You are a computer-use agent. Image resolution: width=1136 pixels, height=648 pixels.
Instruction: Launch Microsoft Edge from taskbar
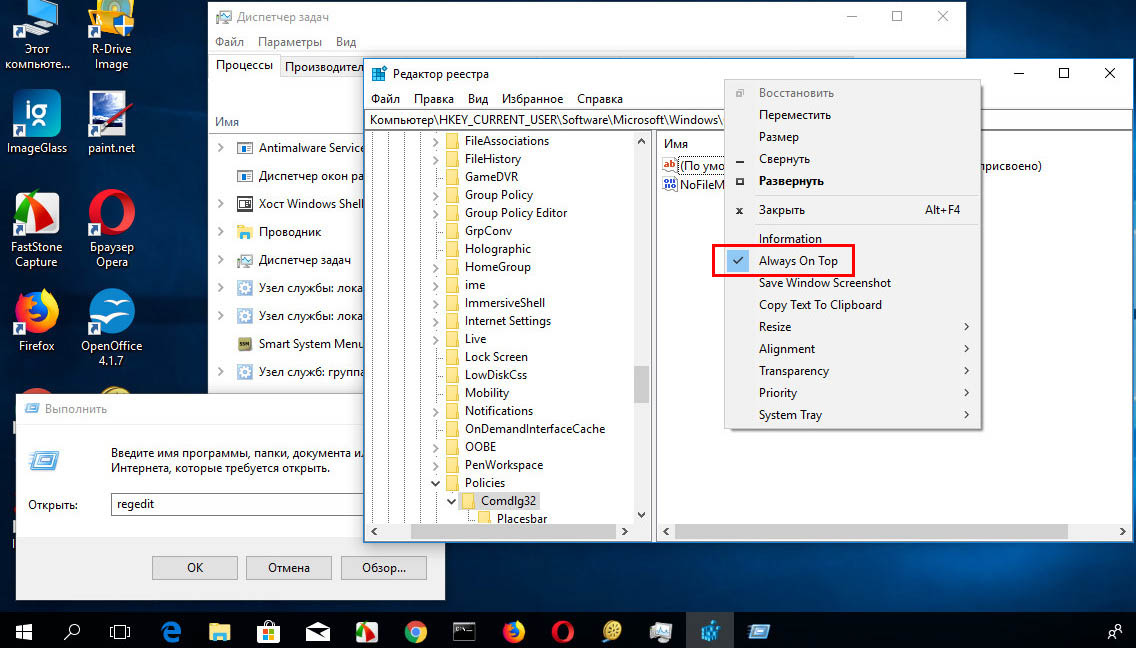tap(170, 631)
